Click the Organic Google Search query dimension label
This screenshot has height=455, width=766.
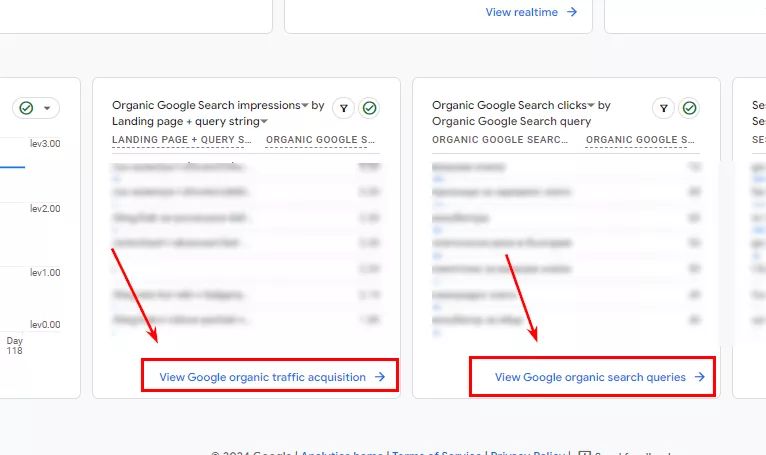pyautogui.click(x=511, y=121)
